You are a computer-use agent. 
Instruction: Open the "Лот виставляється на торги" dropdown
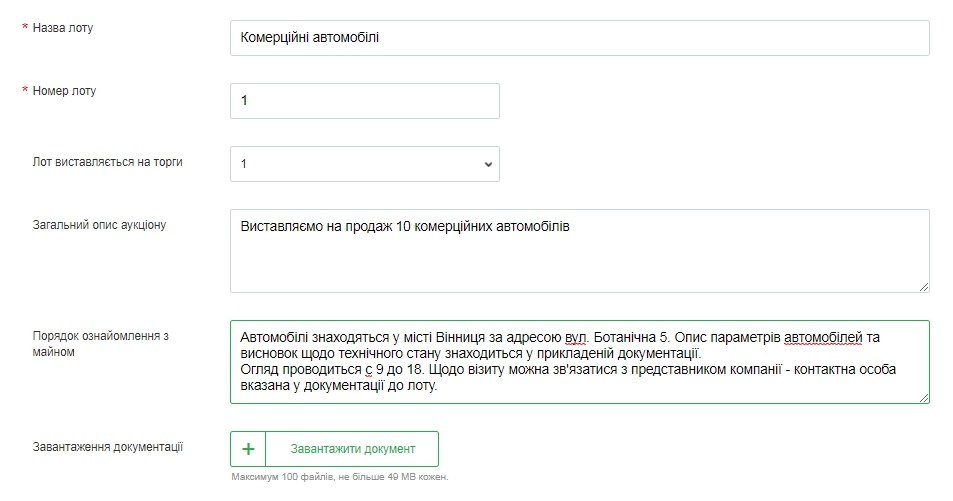(364, 164)
